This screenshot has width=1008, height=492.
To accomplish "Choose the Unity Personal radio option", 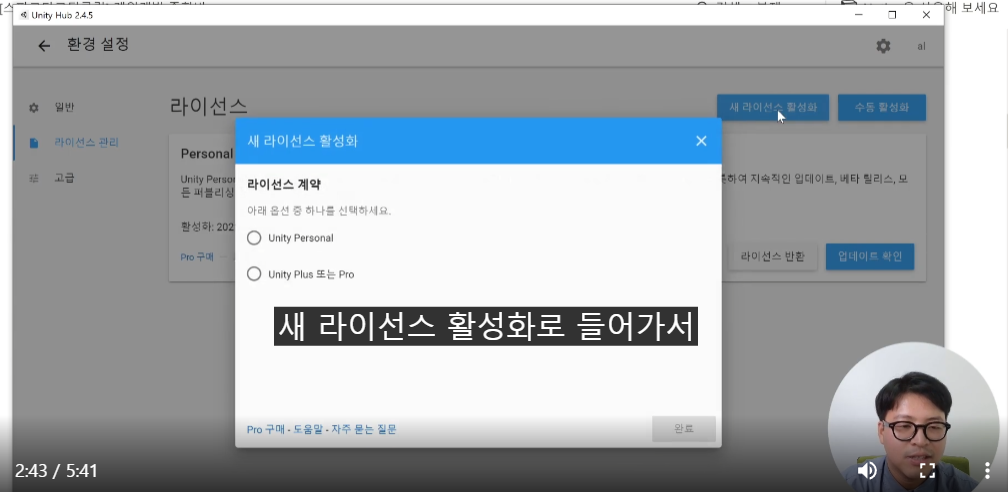I will 254,238.
